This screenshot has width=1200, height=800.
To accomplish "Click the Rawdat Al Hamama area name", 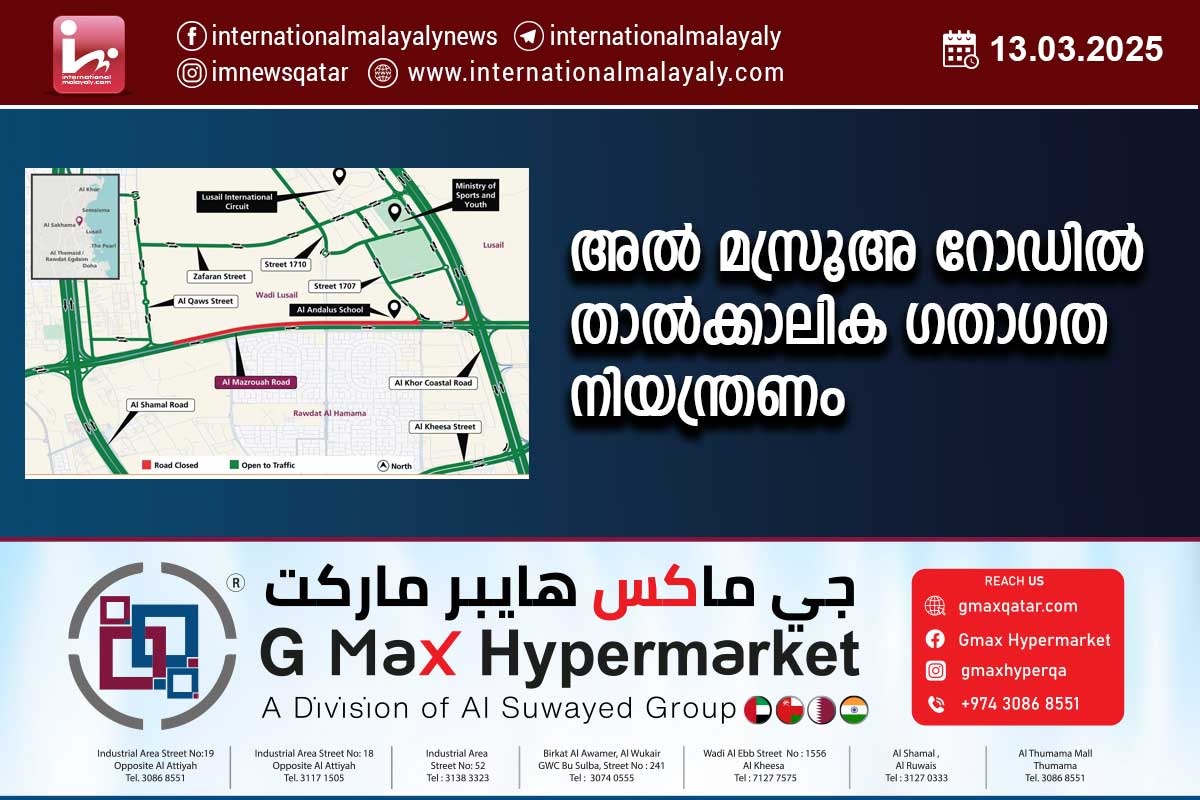I will click(x=330, y=413).
